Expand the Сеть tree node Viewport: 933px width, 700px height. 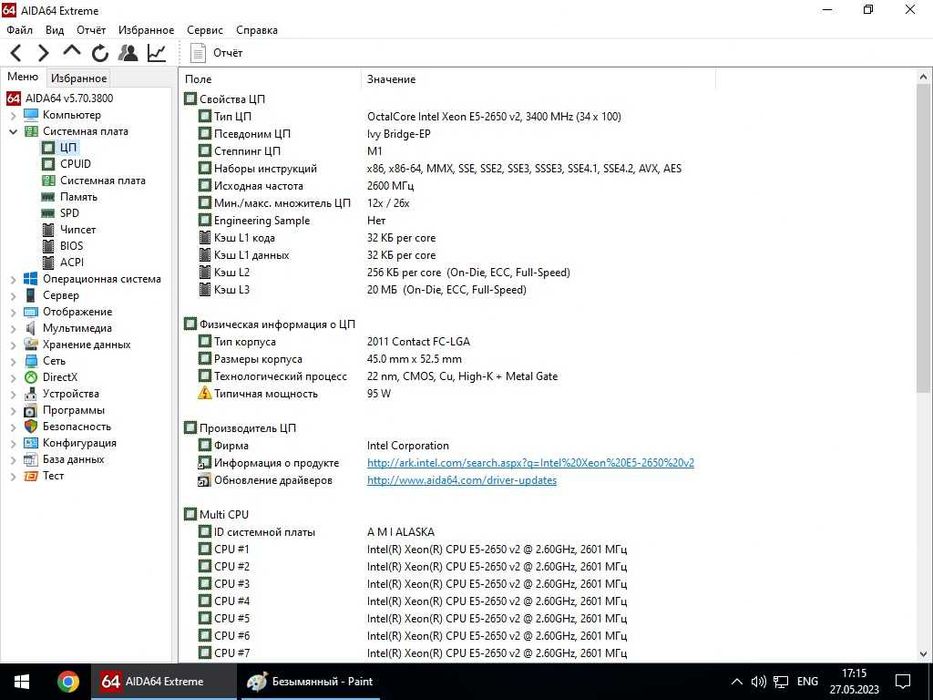tap(13, 361)
